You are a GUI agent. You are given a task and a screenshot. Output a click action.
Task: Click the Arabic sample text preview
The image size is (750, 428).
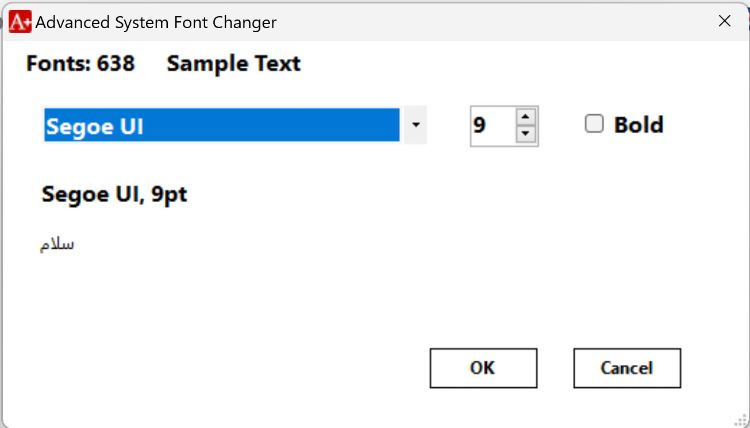point(57,244)
